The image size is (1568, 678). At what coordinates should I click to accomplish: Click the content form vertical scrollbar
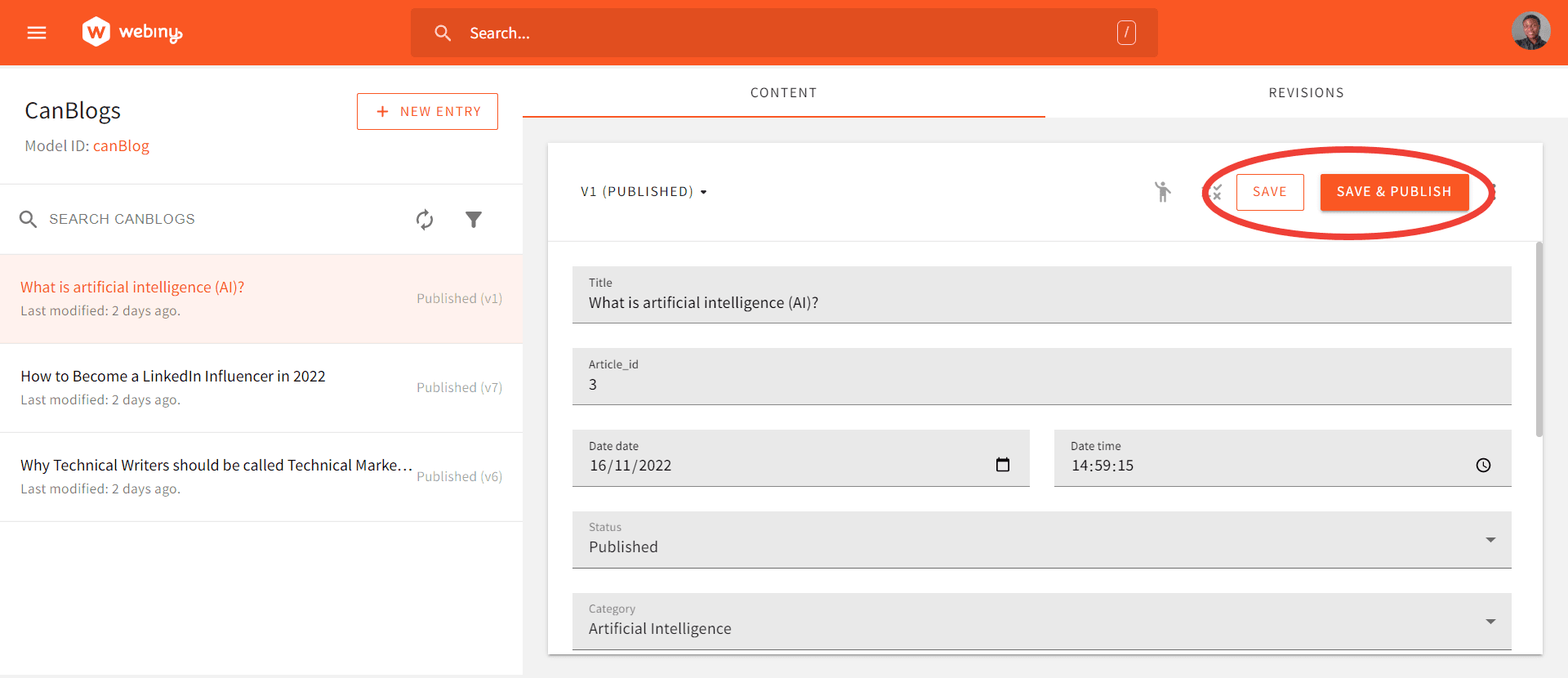click(x=1539, y=339)
